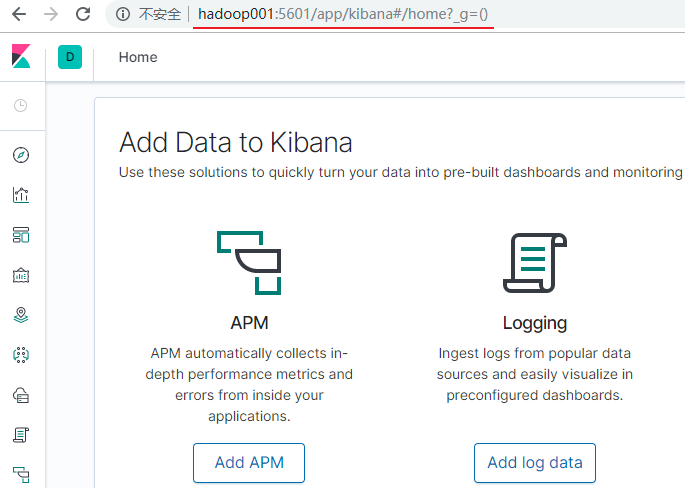The image size is (685, 488).
Task: Open the Logs icon in sidebar
Action: pyautogui.click(x=21, y=434)
